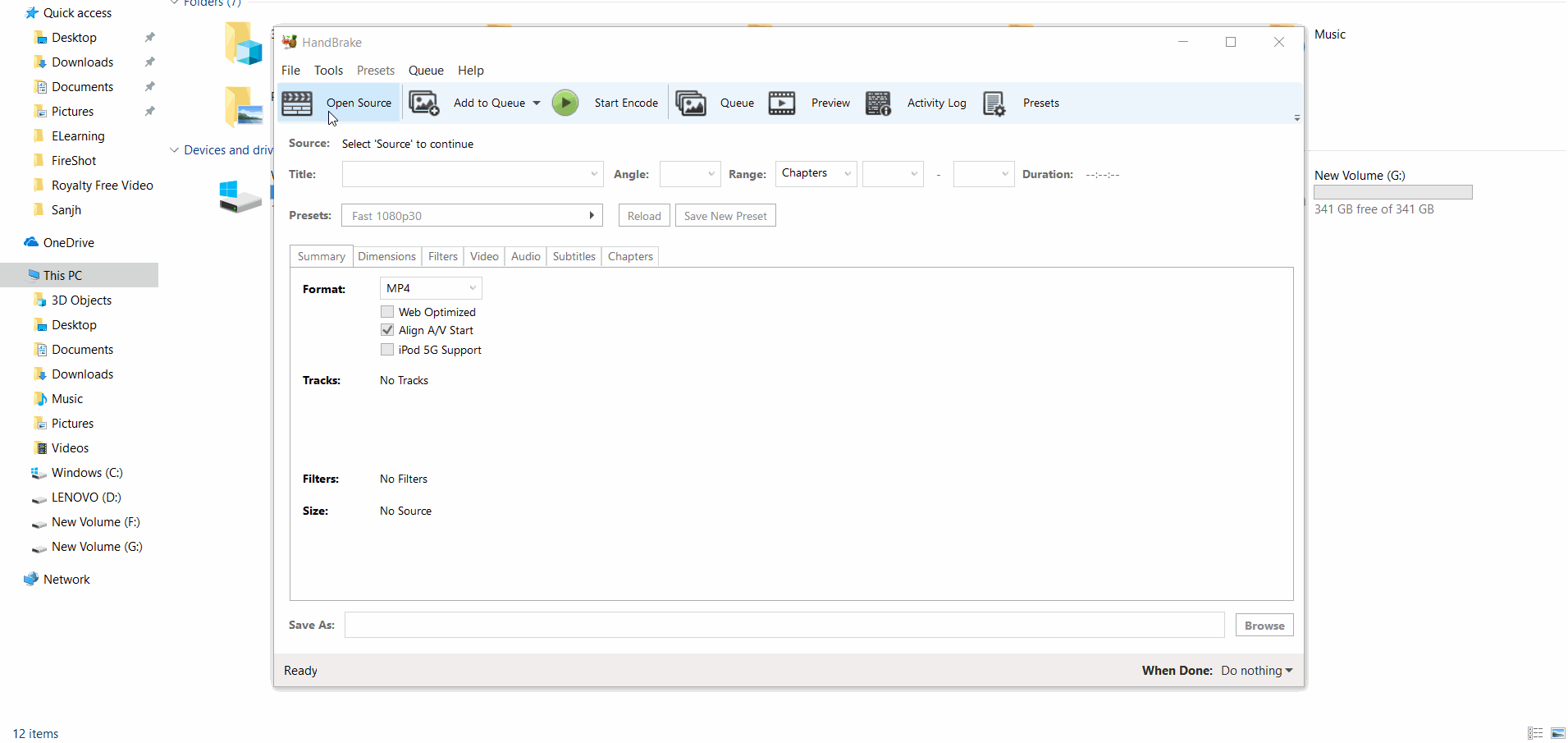Open the range end chapter dropdown
Image resolution: width=1568 pixels, height=743 pixels.
tap(984, 174)
